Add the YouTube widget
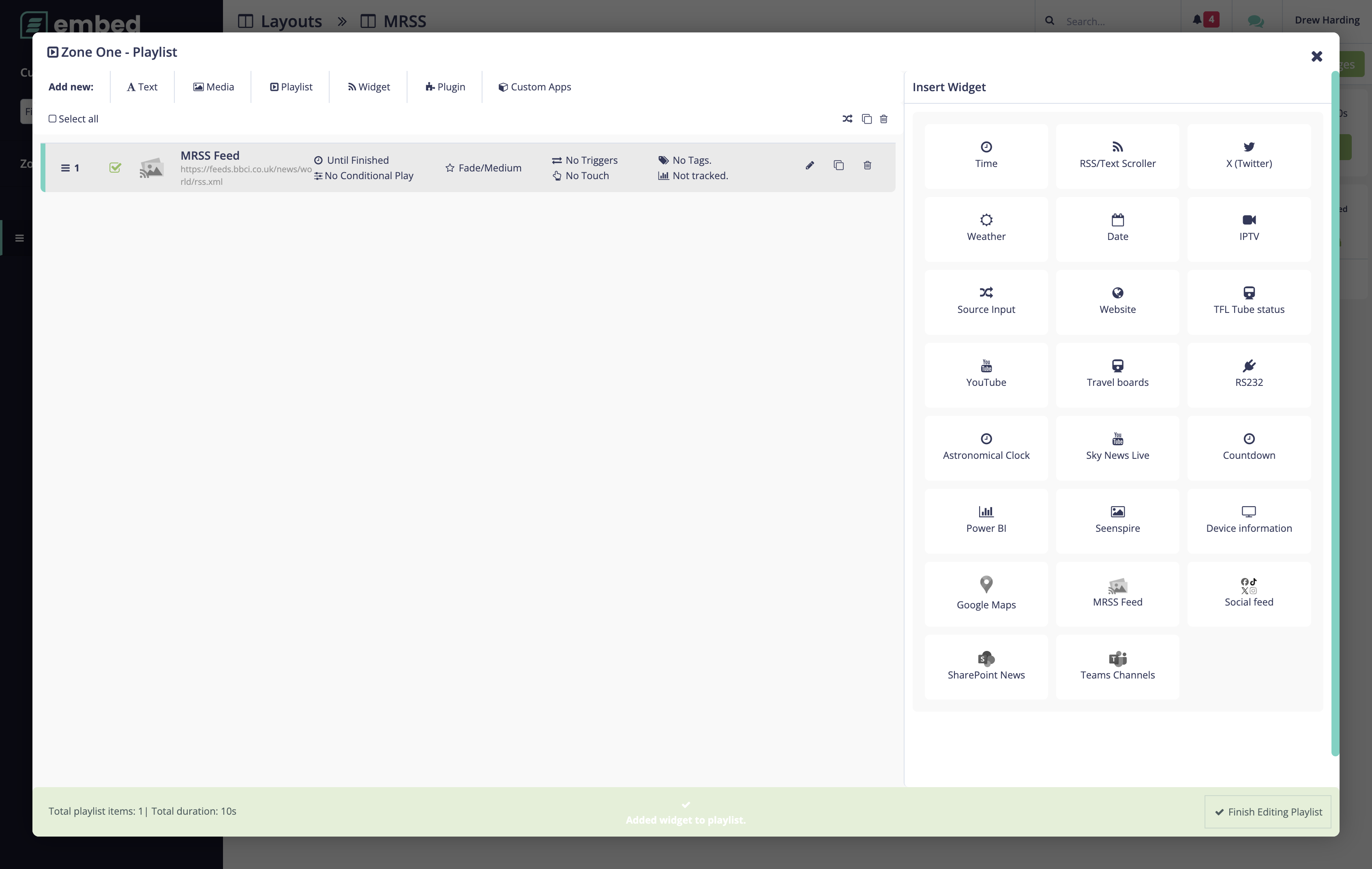 tap(986, 374)
